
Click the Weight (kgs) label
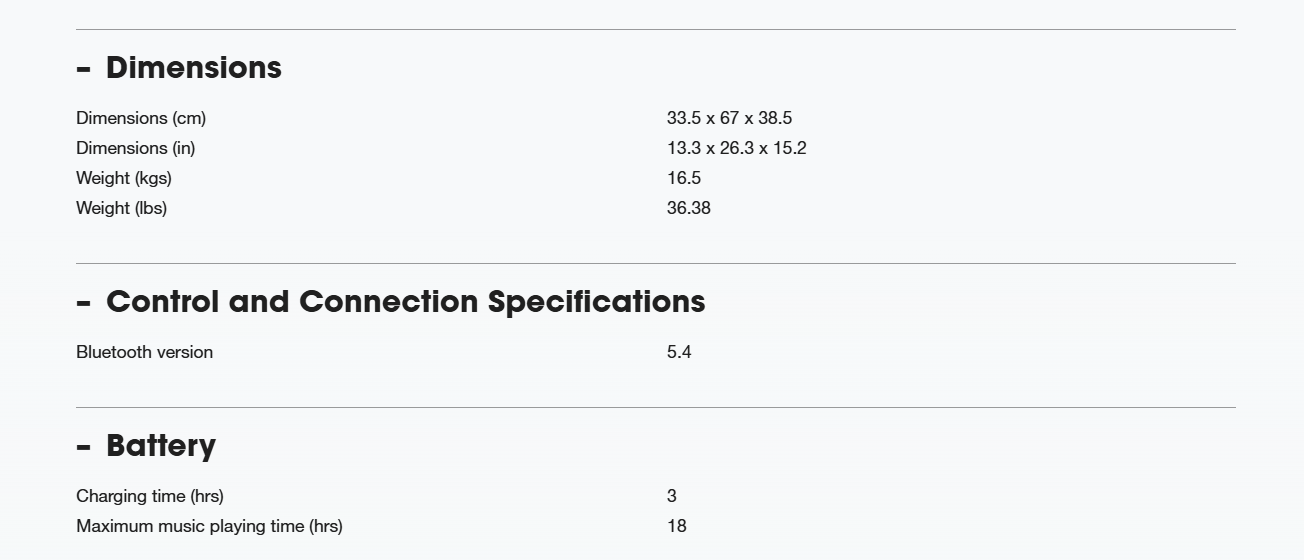point(124,178)
